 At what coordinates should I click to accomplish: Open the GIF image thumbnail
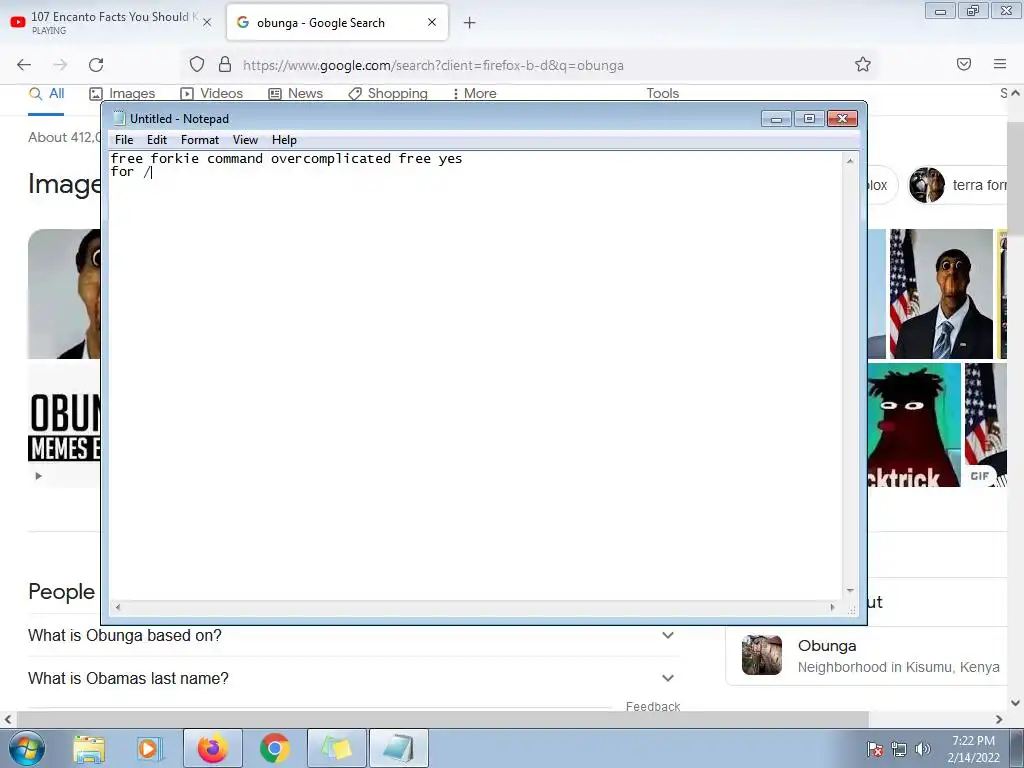pyautogui.click(x=986, y=425)
